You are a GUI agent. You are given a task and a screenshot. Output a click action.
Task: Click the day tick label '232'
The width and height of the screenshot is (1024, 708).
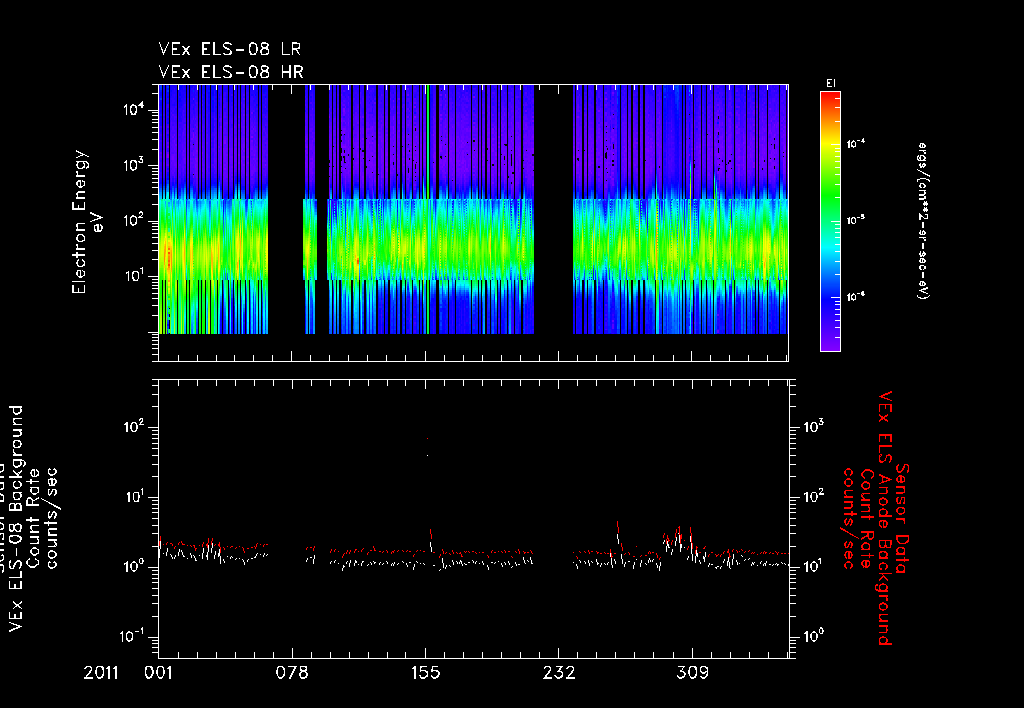click(559, 673)
